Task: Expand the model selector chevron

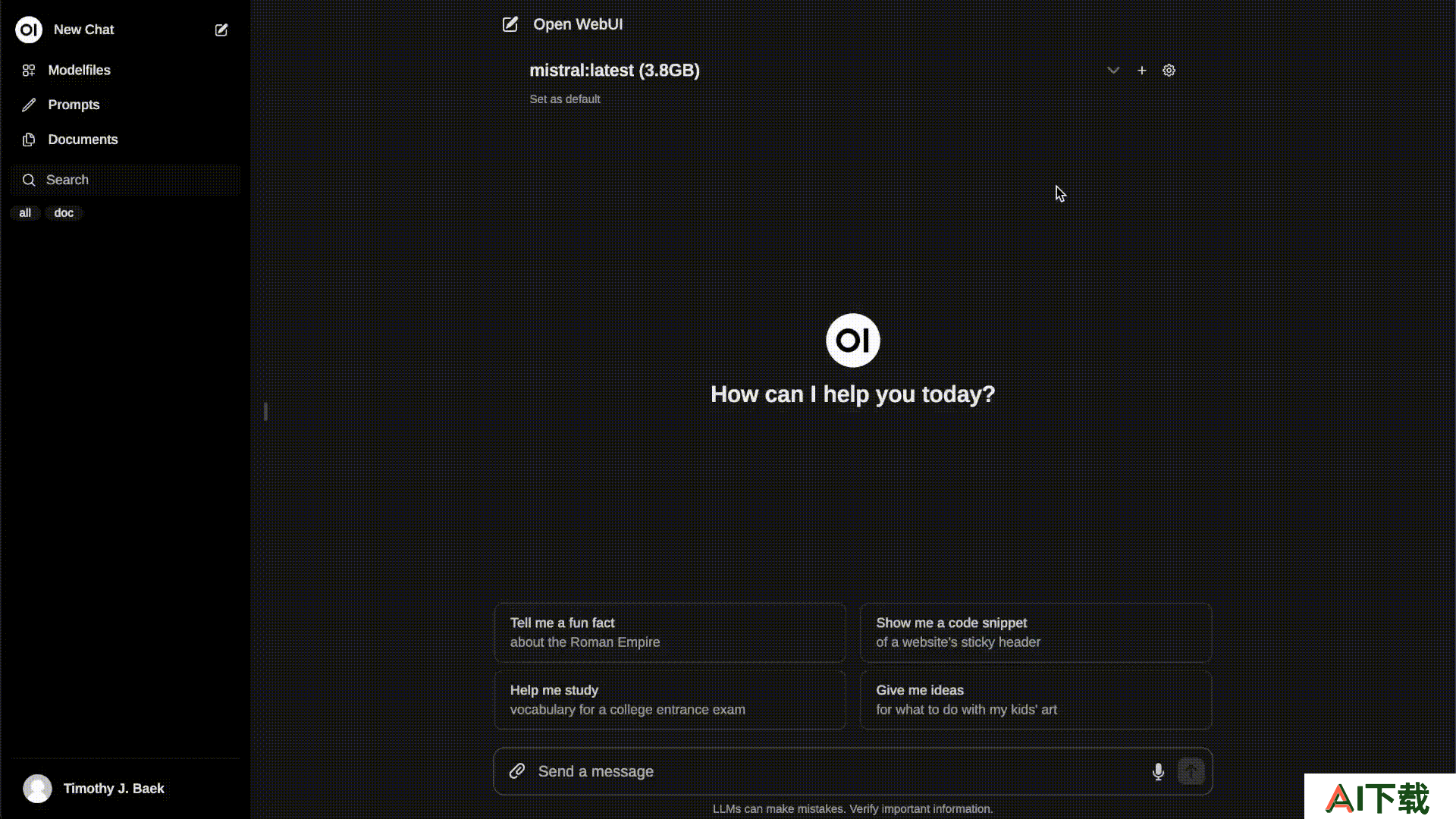Action: tap(1113, 71)
